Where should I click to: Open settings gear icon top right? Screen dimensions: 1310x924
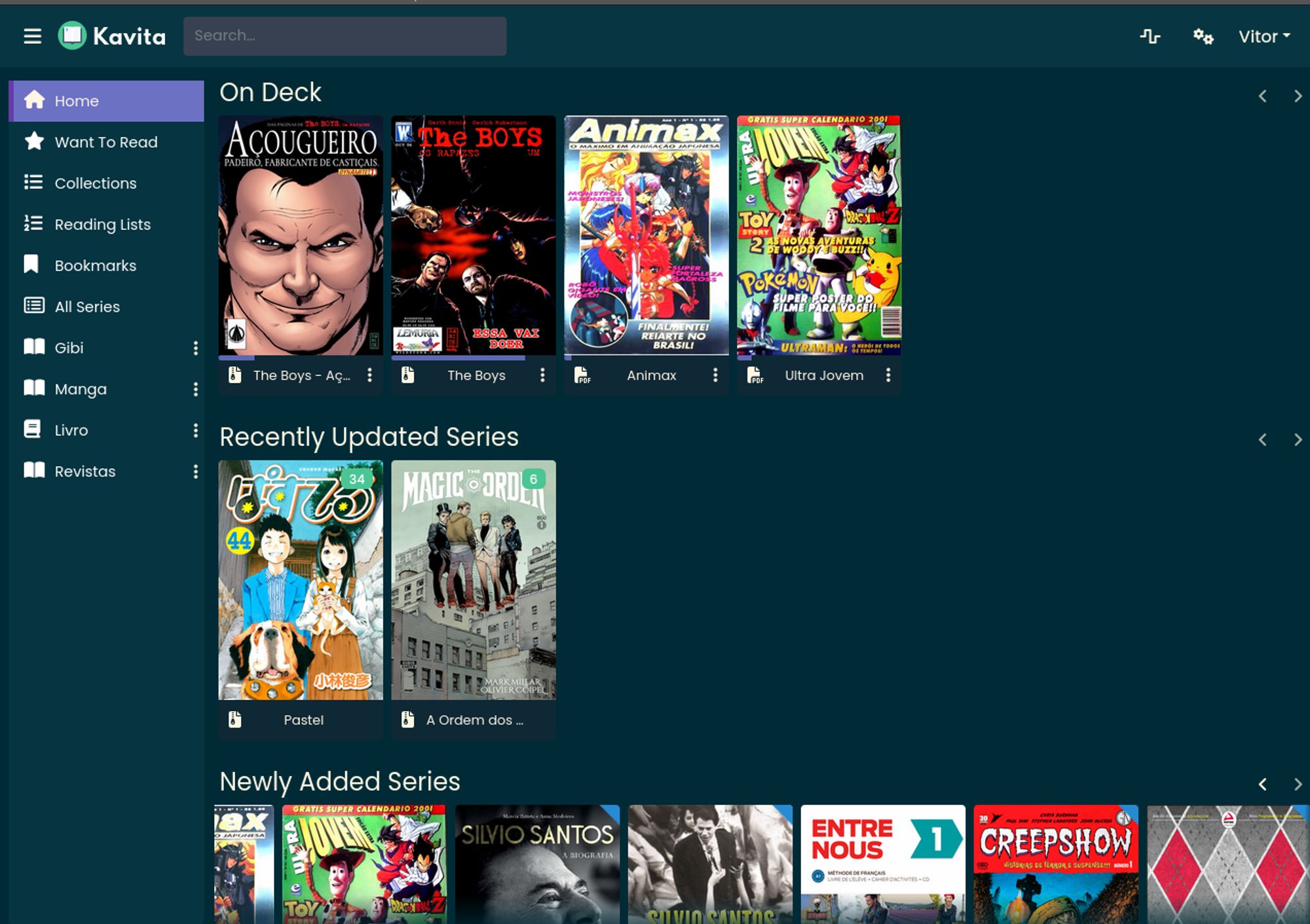click(x=1201, y=35)
